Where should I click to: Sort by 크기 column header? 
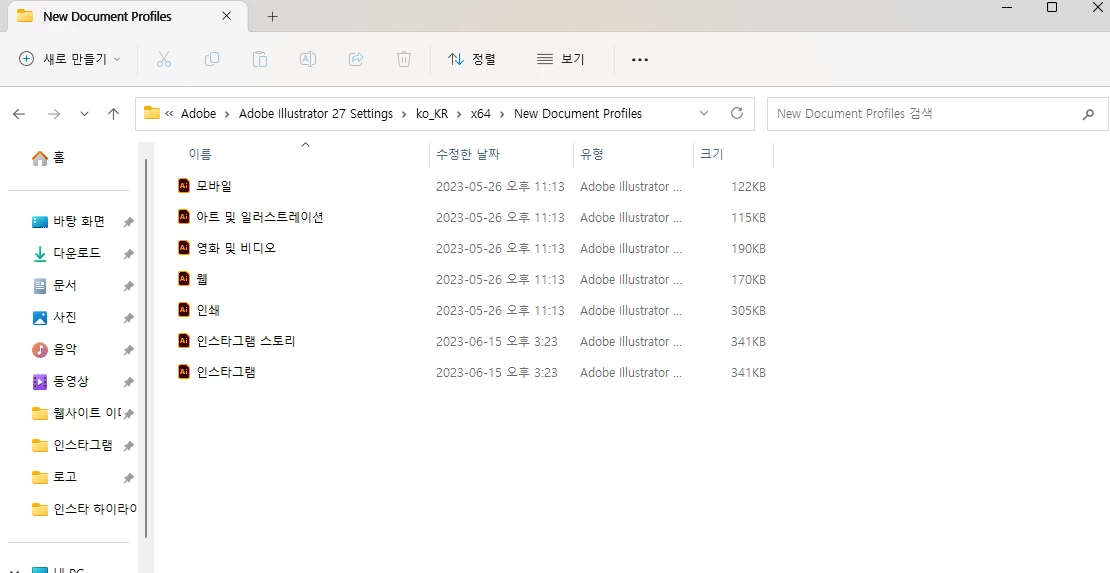[x=711, y=154]
